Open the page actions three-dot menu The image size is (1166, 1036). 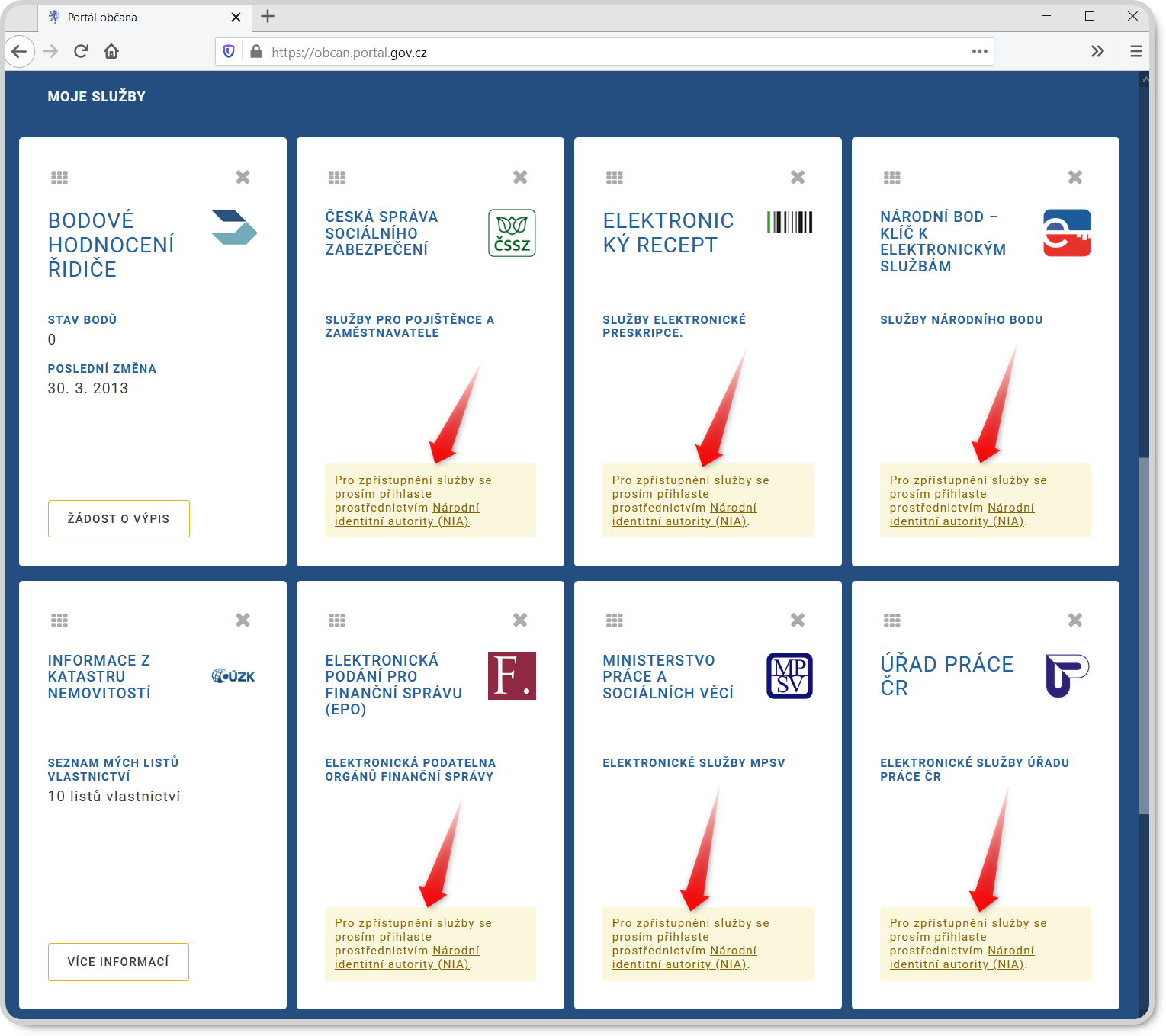click(980, 51)
